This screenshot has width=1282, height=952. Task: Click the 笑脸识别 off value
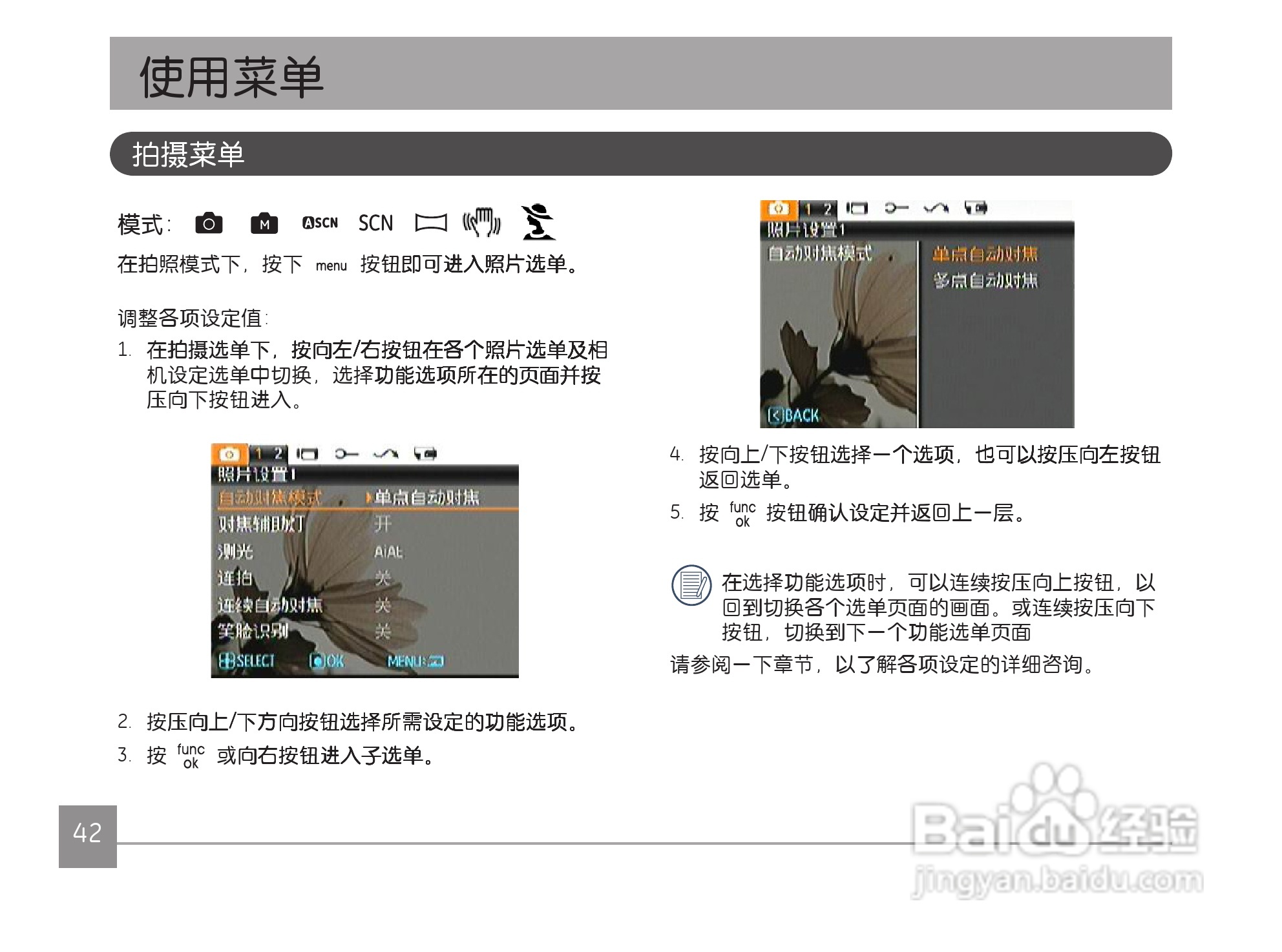[383, 631]
